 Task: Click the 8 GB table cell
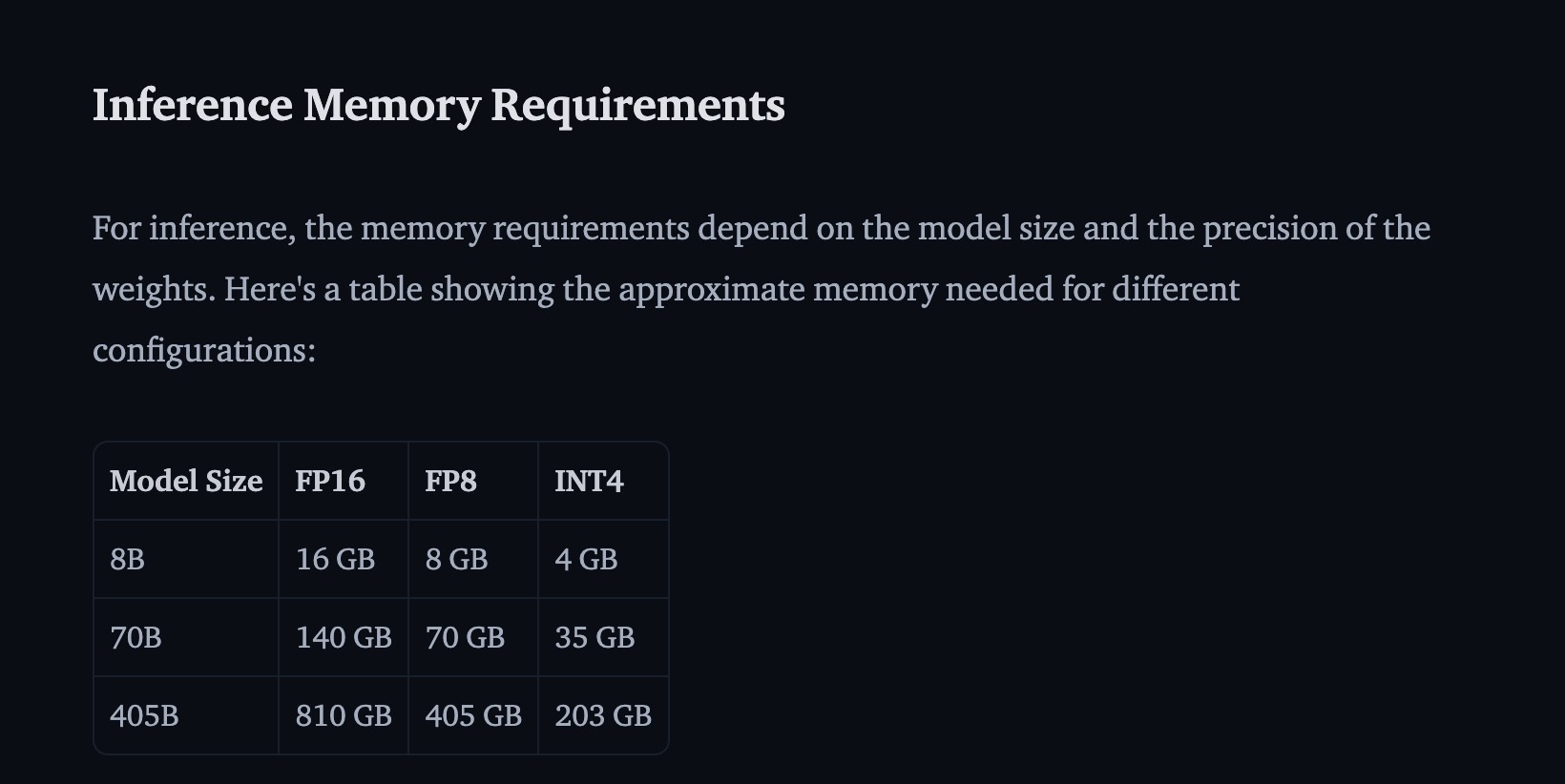473,559
